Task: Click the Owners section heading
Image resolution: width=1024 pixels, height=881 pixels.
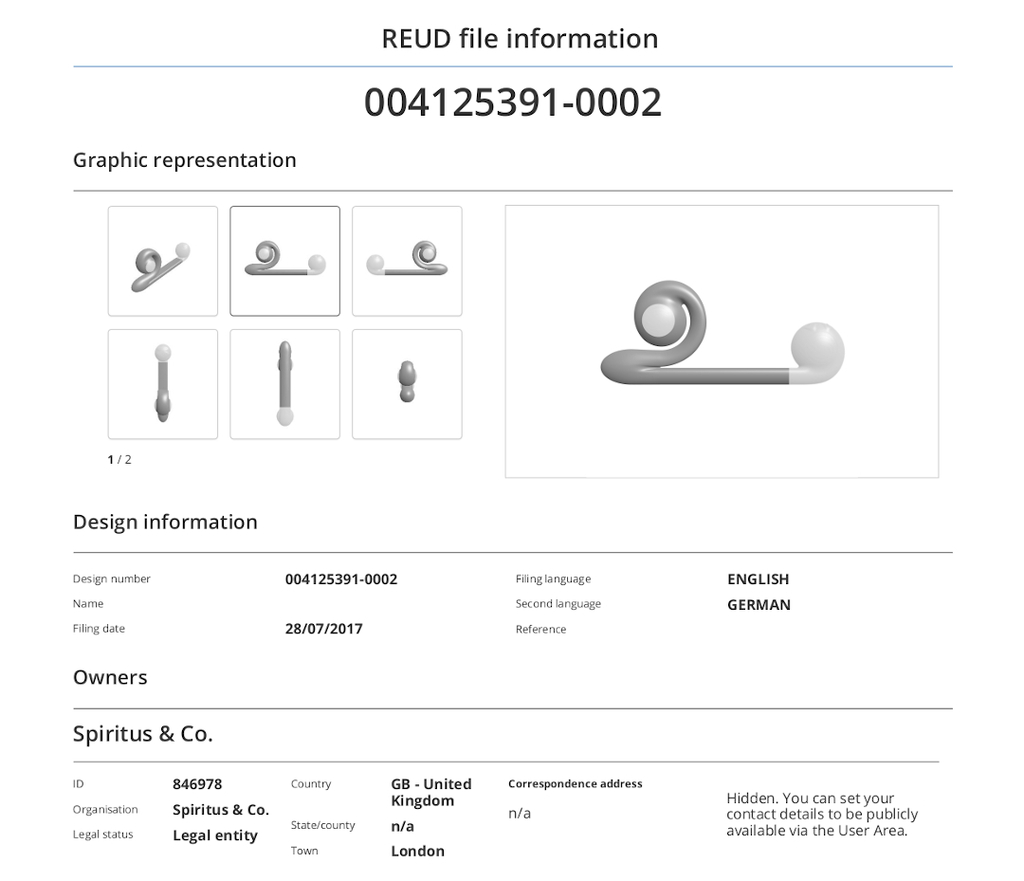Action: 110,677
